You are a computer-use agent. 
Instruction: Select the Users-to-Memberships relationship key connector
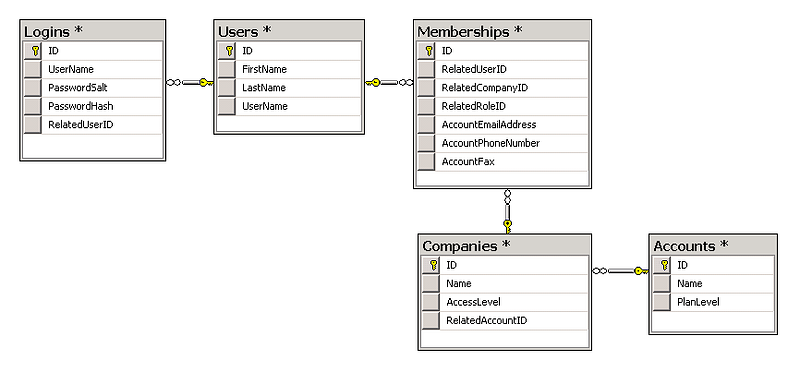click(x=389, y=82)
